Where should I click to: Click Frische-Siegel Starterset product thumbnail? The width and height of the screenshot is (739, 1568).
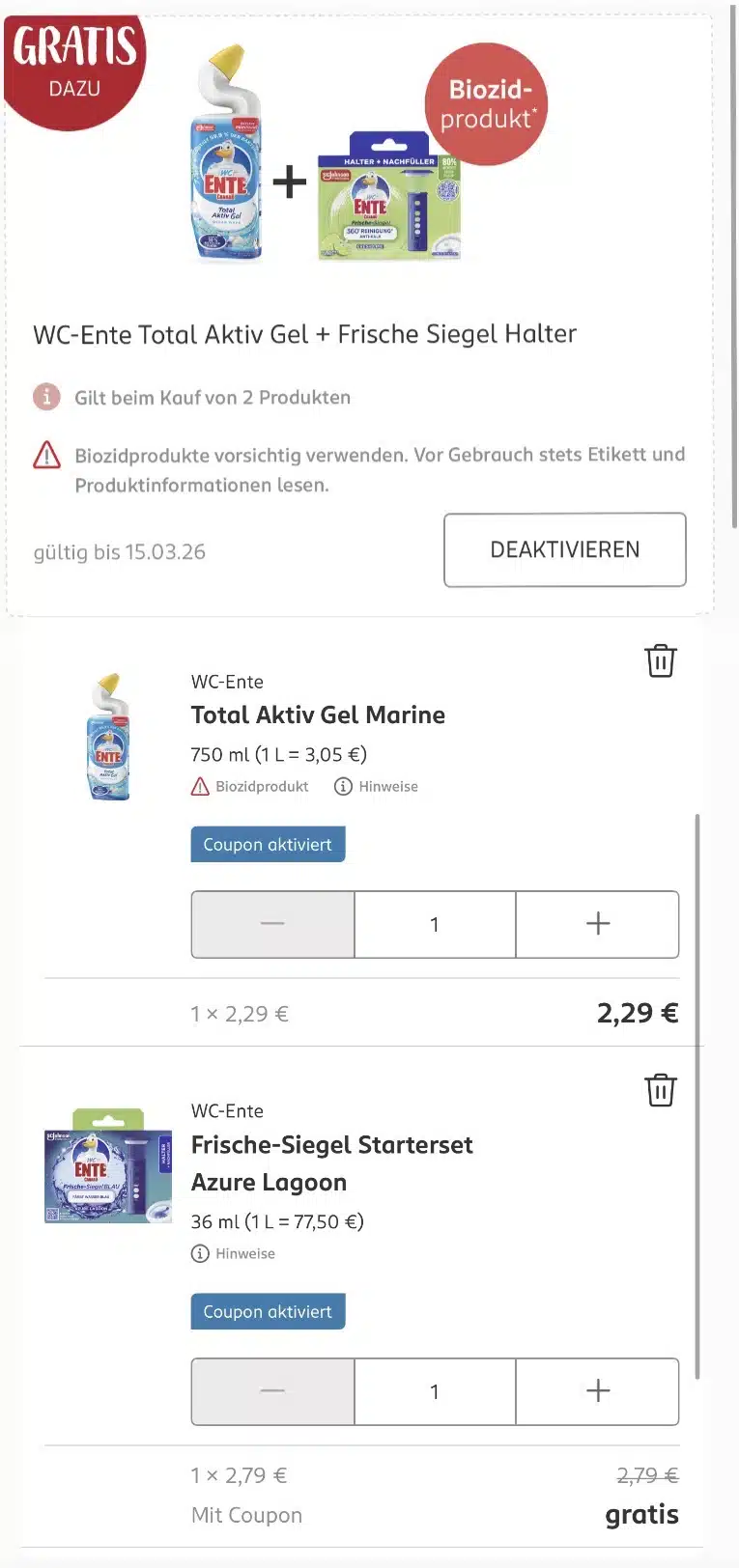point(108,1166)
